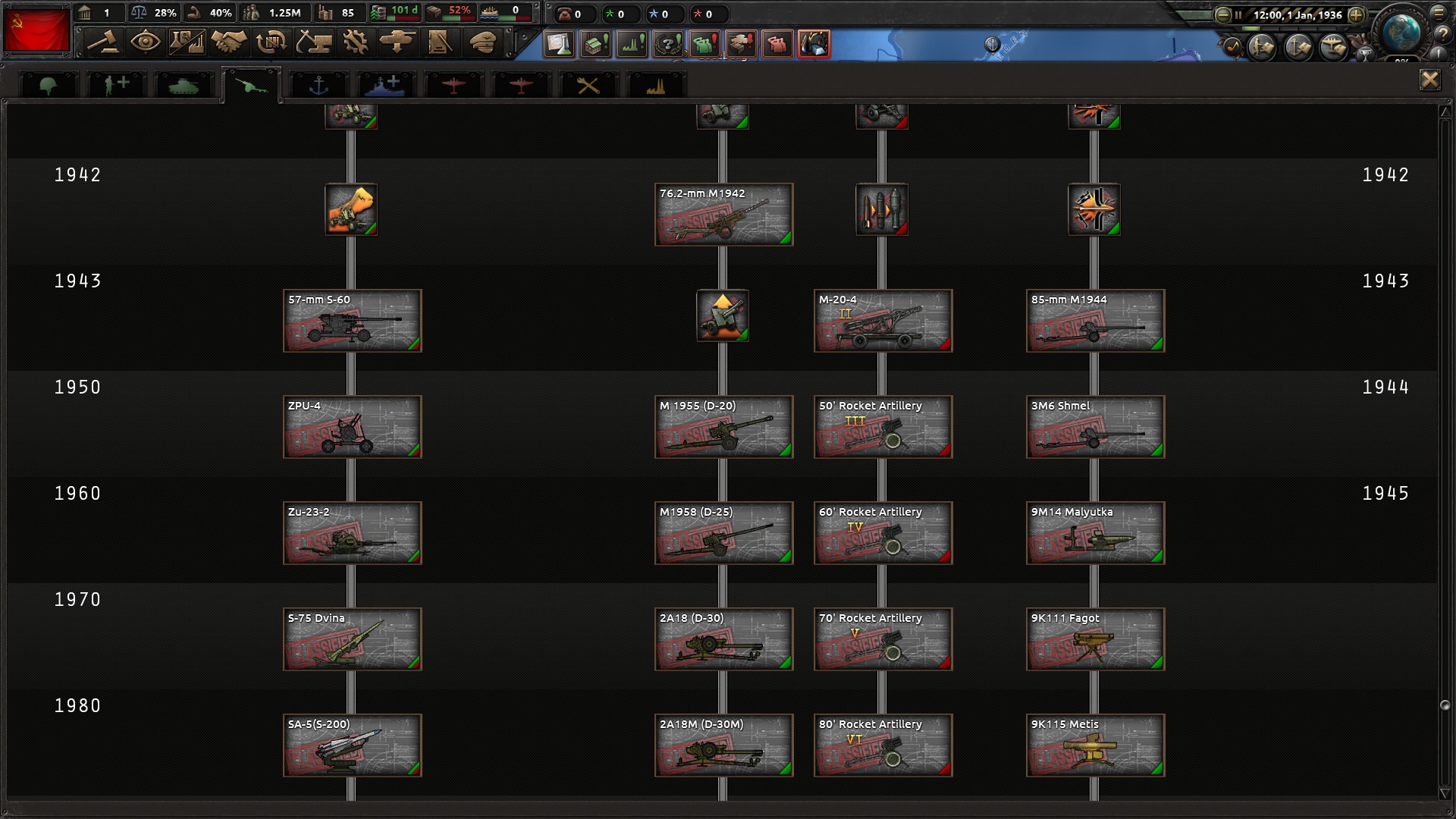Open the Production gear-and-wrench icon
The width and height of the screenshot is (1456, 819).
[x=355, y=42]
